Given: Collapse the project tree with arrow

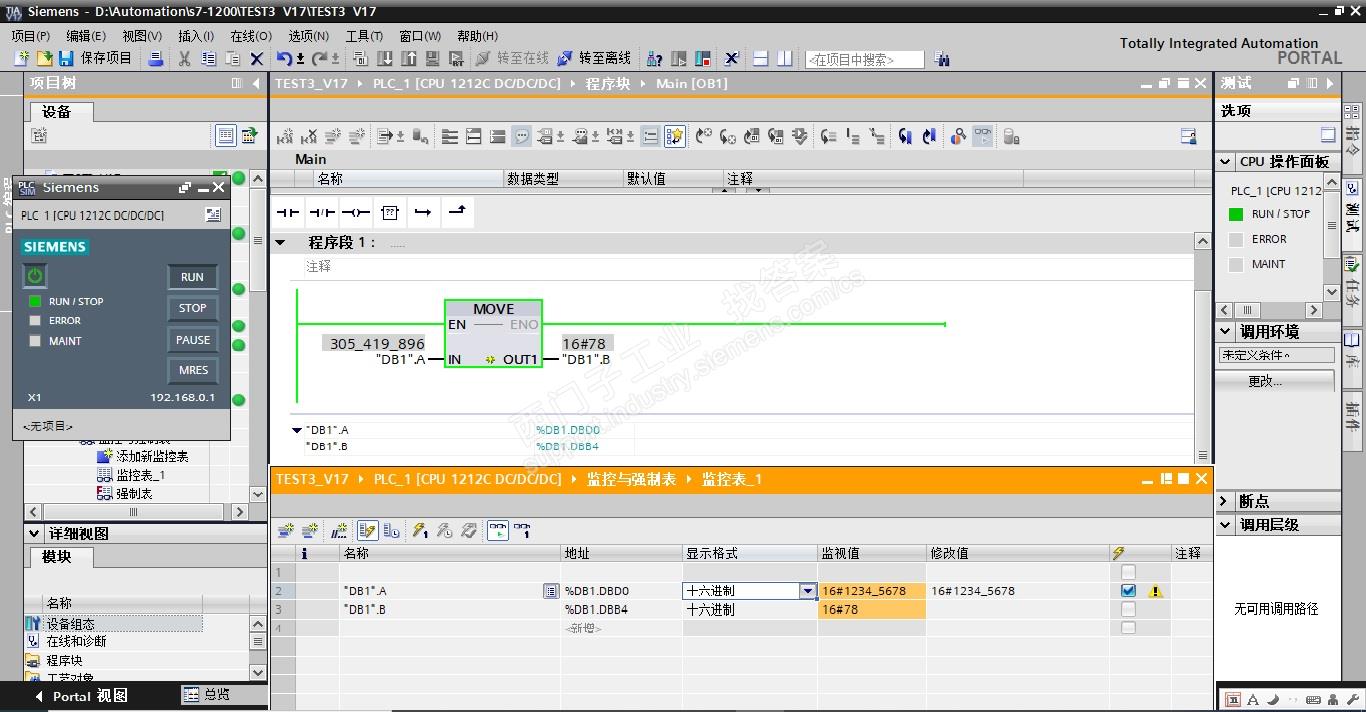Looking at the screenshot, I should pyautogui.click(x=258, y=83).
